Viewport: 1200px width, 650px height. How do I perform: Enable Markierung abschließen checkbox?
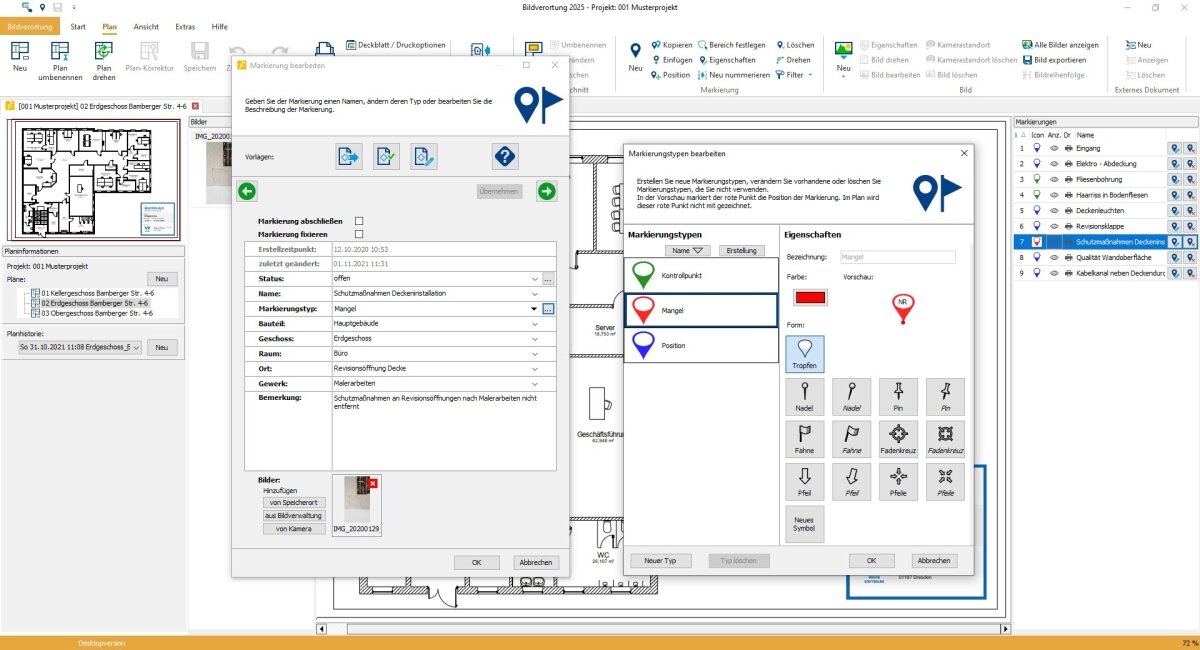click(359, 220)
